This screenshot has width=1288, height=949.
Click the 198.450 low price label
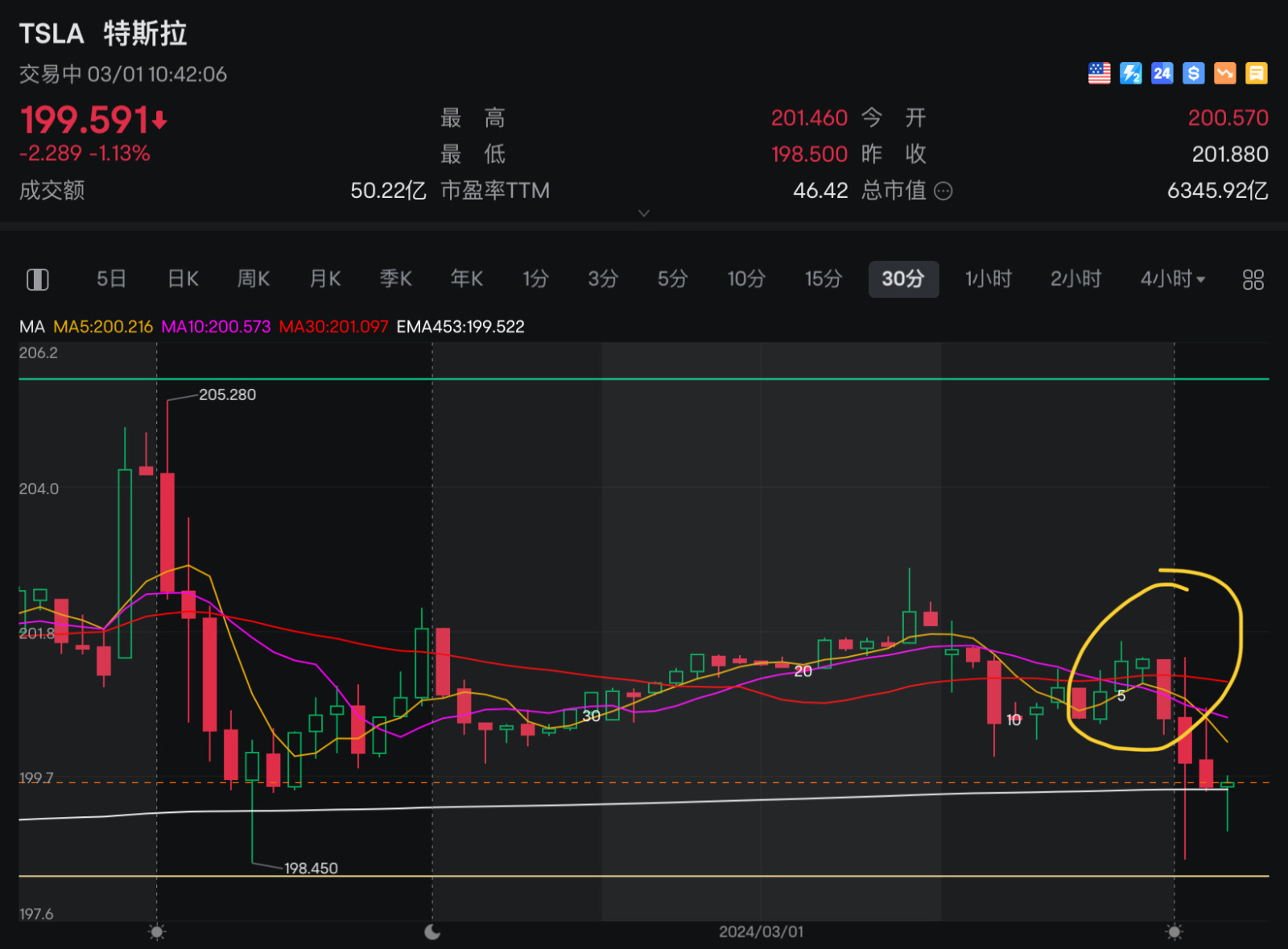pyautogui.click(x=312, y=869)
